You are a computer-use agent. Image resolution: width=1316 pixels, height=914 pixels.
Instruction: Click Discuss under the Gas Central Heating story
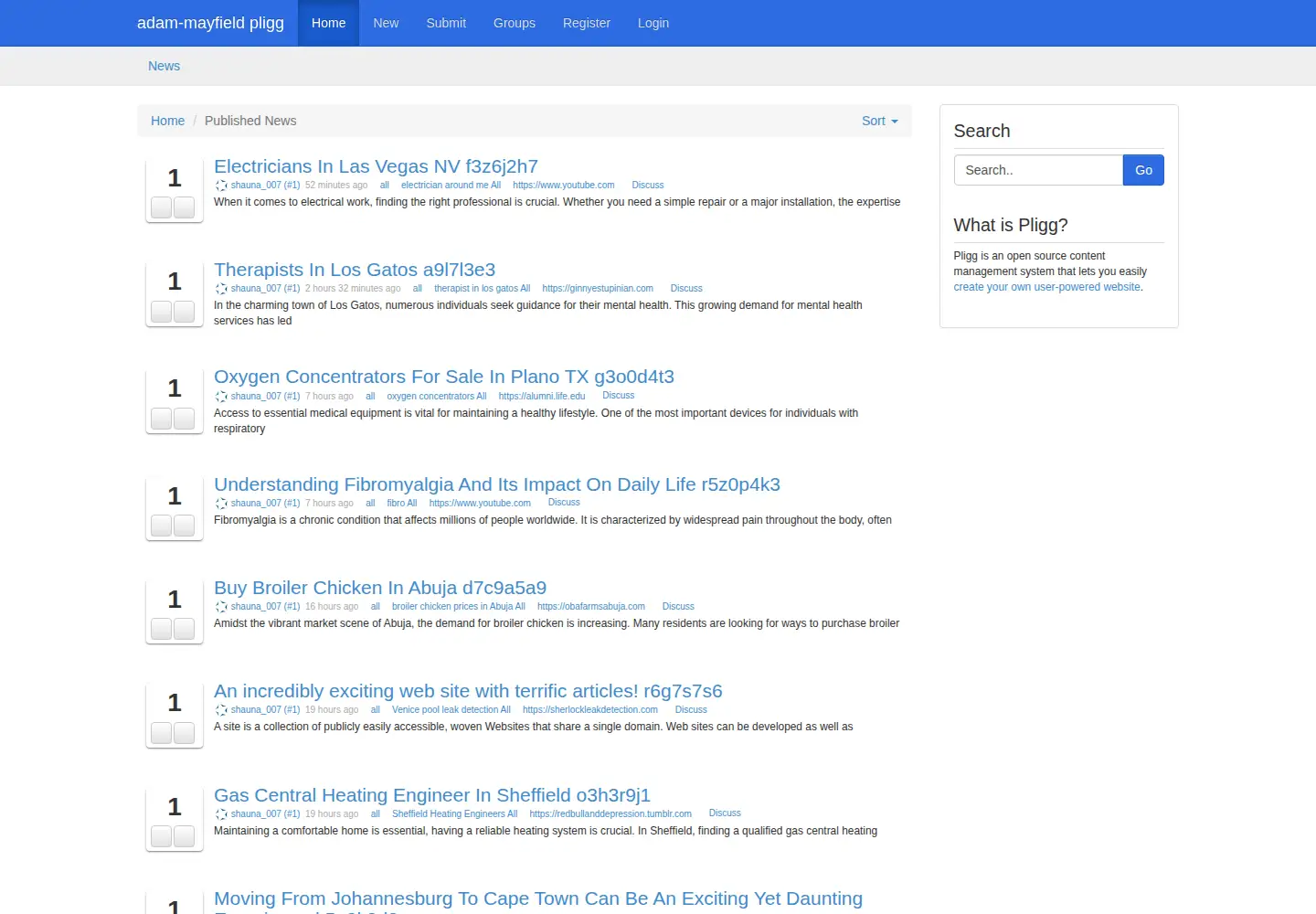(x=725, y=813)
